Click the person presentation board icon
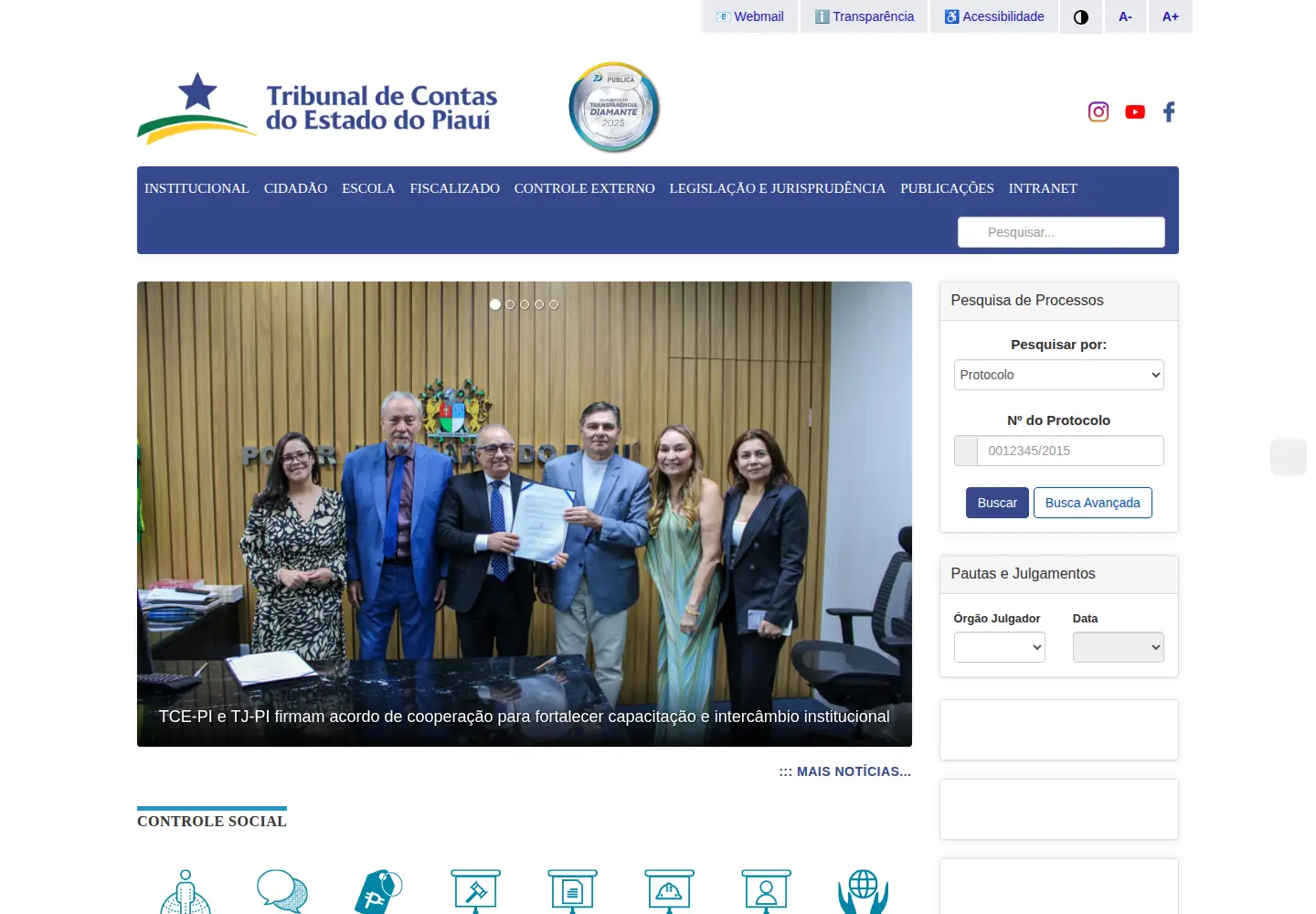Image resolution: width=1316 pixels, height=914 pixels. [767, 892]
